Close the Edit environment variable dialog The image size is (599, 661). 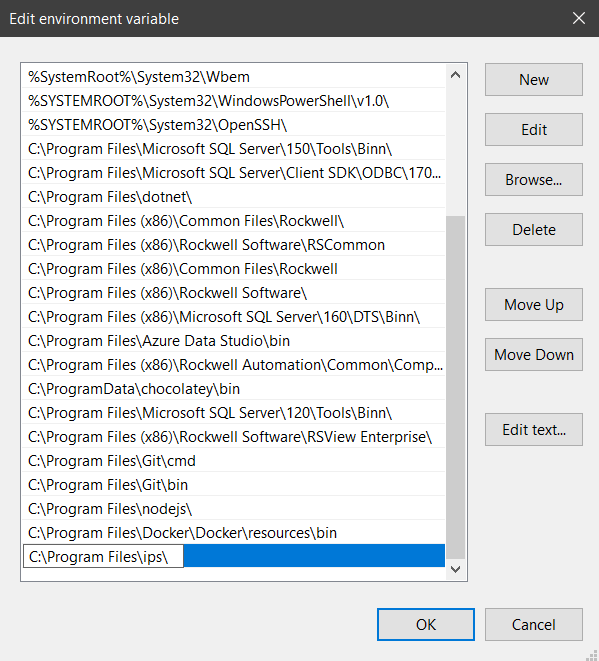(x=579, y=18)
